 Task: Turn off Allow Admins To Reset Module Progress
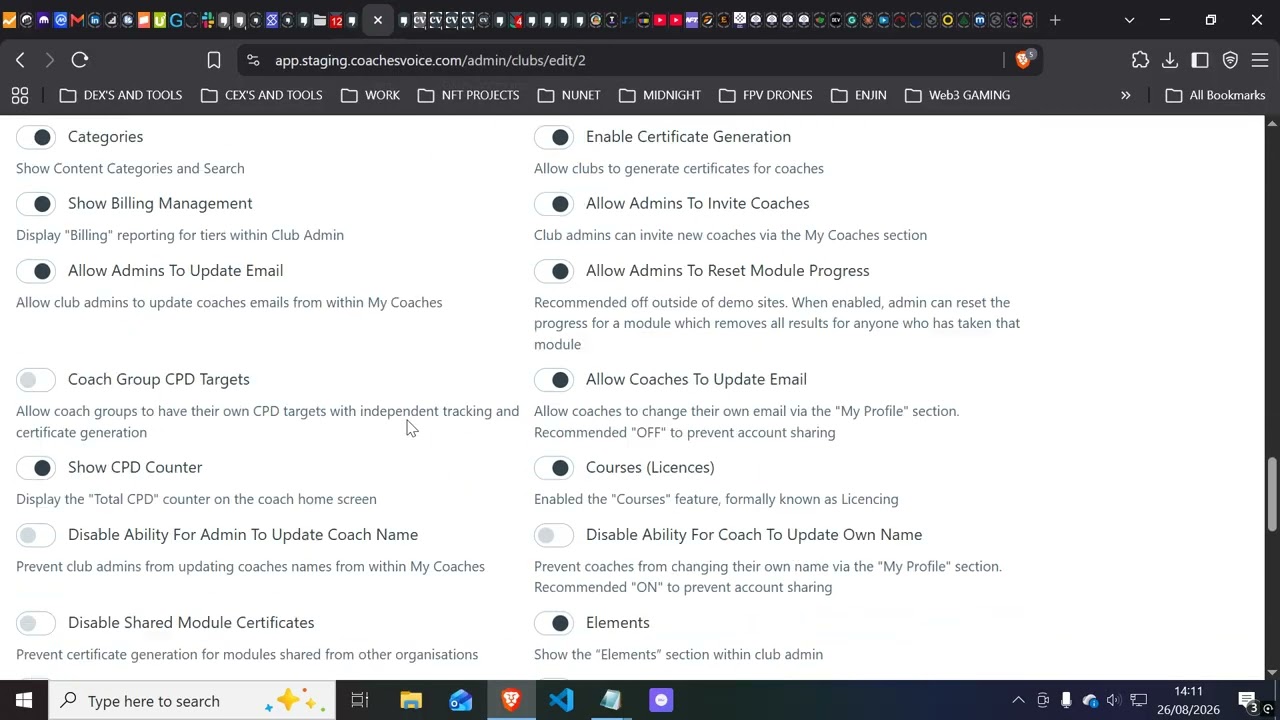[554, 271]
